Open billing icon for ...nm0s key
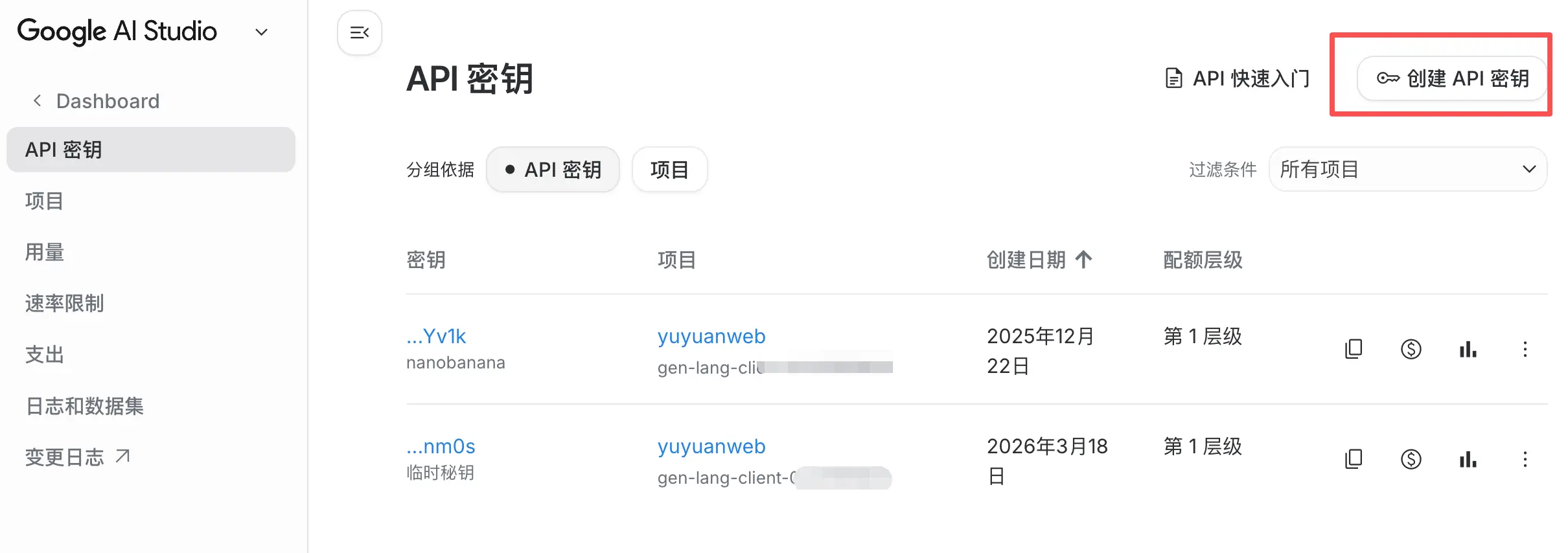This screenshot has height=553, width=1568. click(x=1411, y=459)
